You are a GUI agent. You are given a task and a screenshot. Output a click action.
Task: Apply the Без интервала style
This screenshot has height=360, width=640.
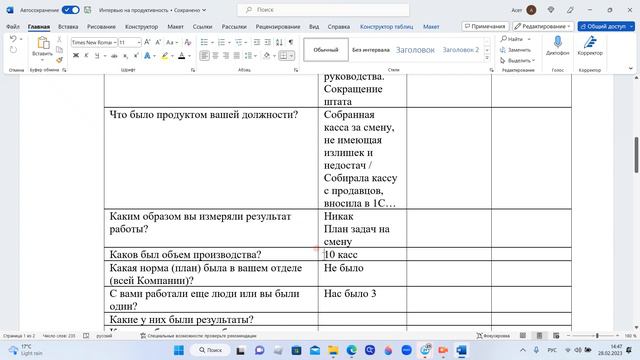pyautogui.click(x=371, y=50)
